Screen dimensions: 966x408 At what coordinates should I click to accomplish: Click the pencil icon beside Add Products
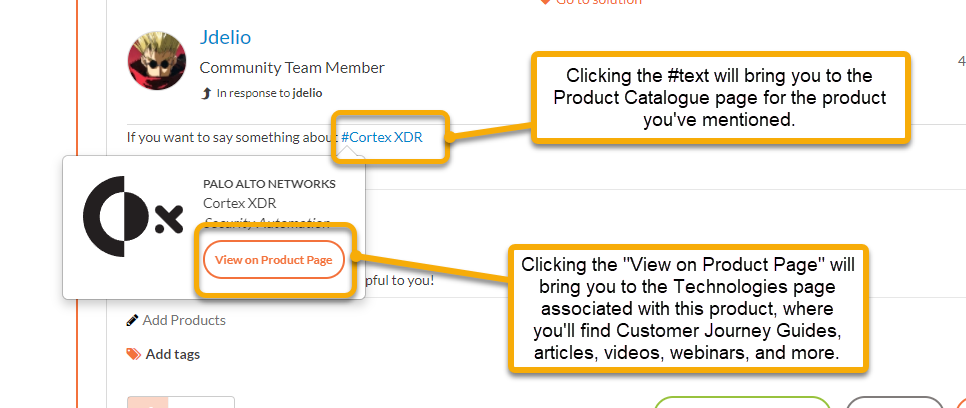132,320
